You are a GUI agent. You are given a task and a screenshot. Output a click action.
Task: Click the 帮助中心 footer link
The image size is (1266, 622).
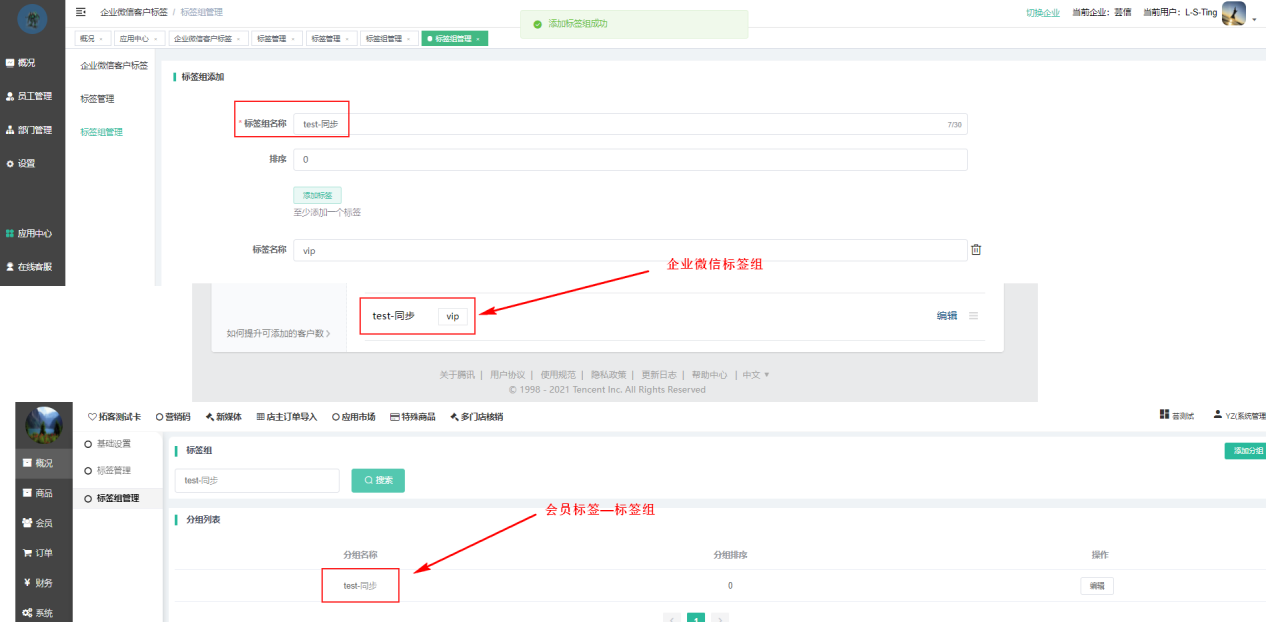[x=709, y=375]
